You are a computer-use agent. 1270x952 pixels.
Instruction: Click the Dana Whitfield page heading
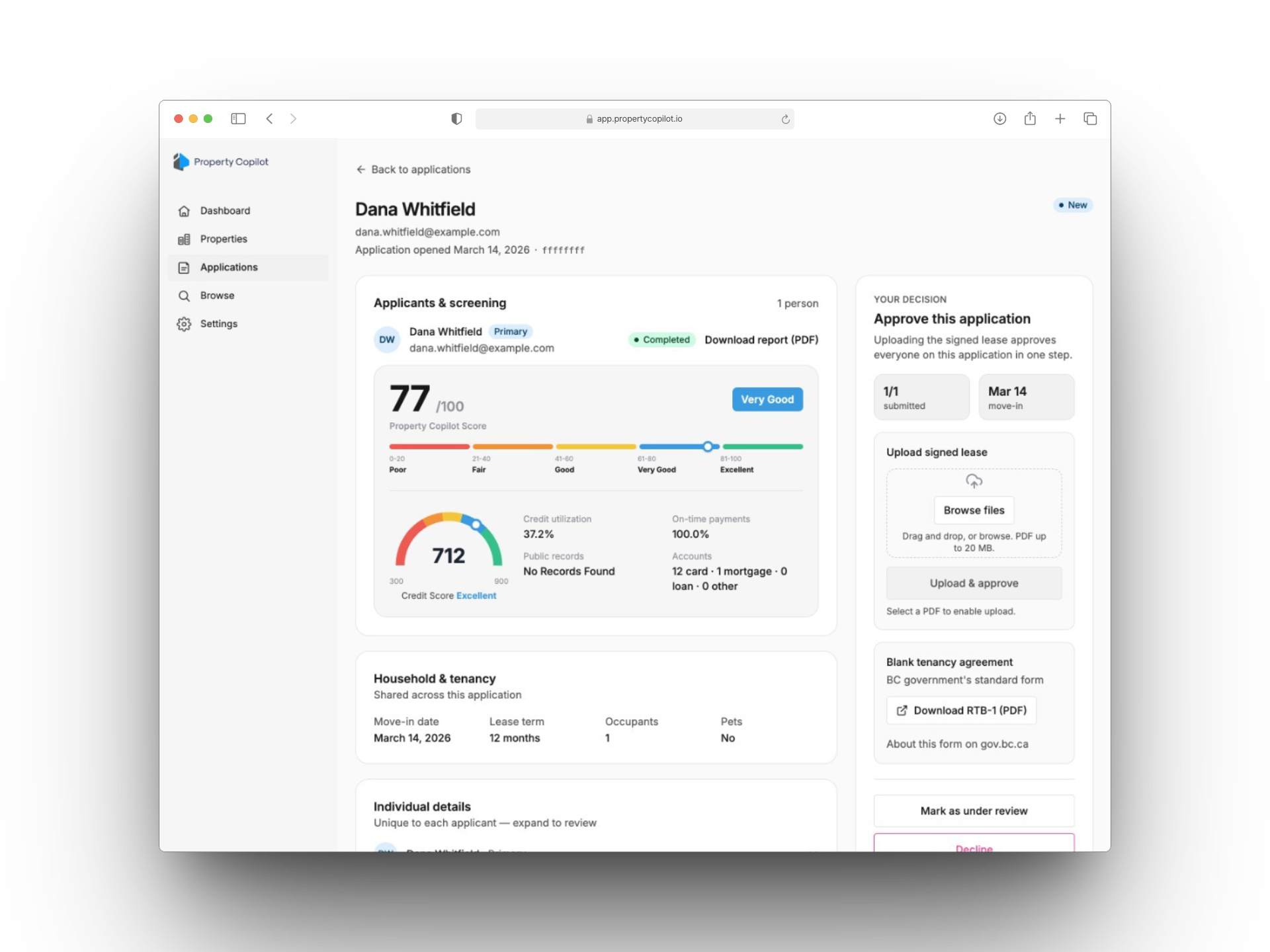coord(415,210)
